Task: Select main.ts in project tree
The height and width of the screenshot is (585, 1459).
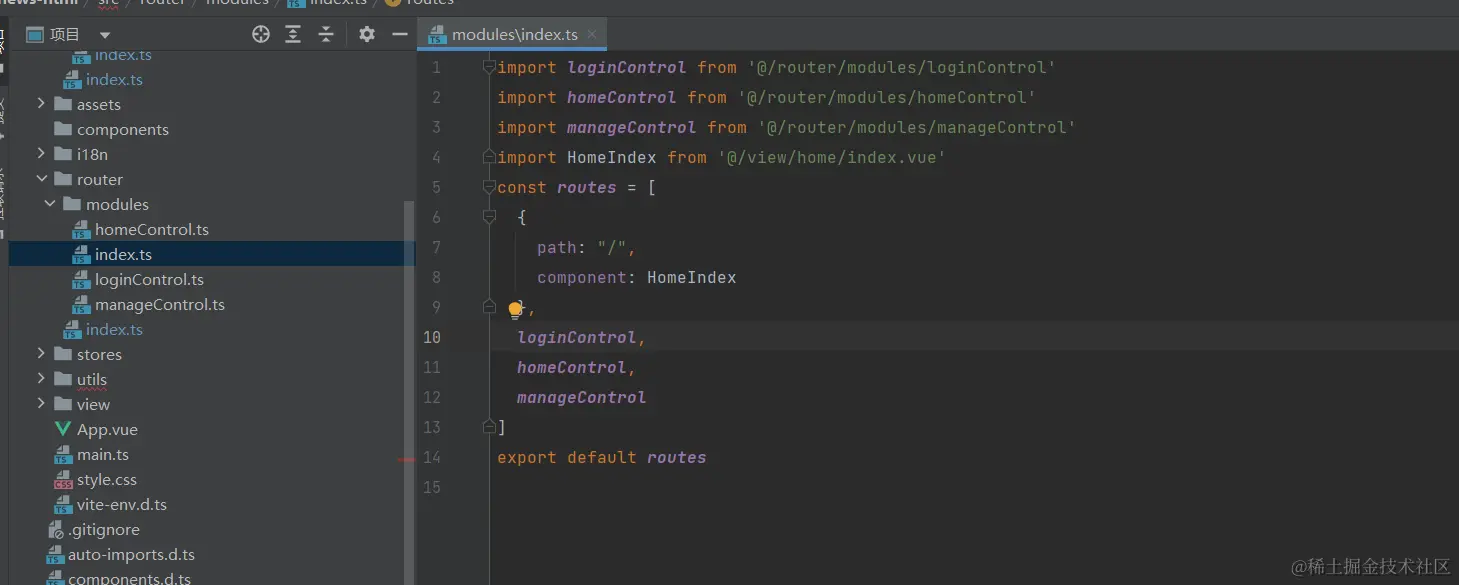Action: 103,455
